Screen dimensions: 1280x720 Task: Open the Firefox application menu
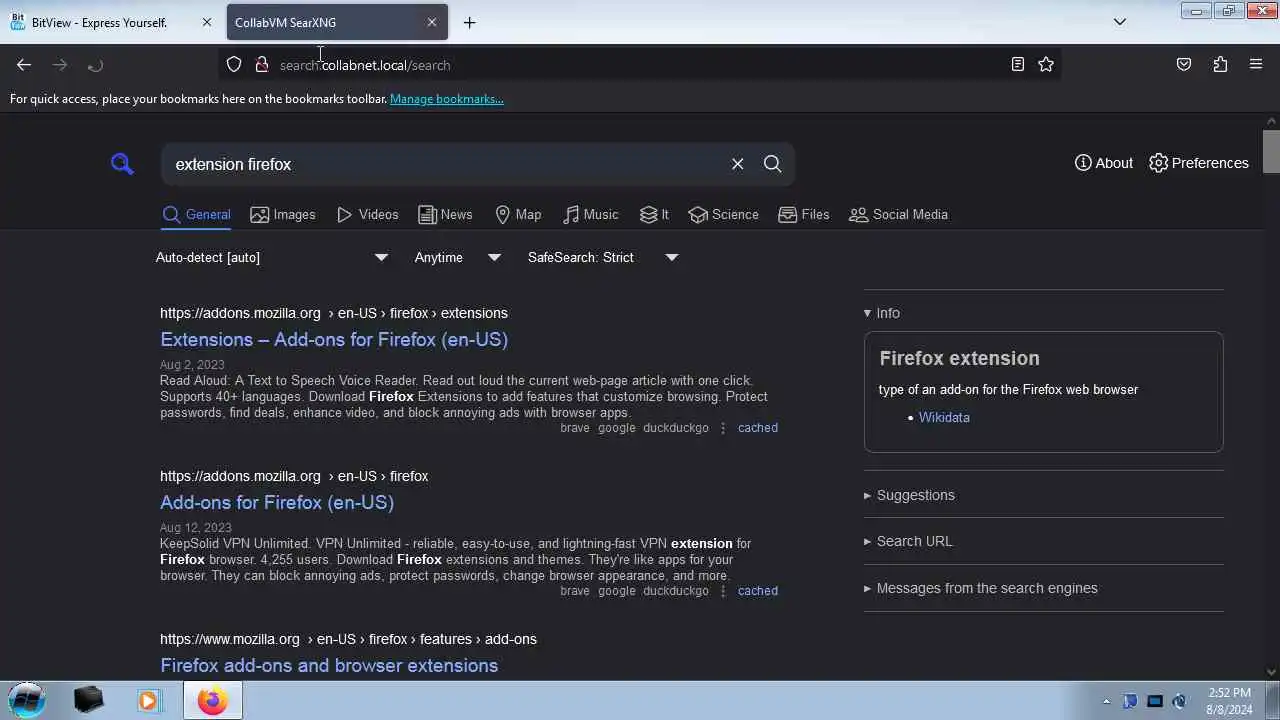[x=1256, y=65]
